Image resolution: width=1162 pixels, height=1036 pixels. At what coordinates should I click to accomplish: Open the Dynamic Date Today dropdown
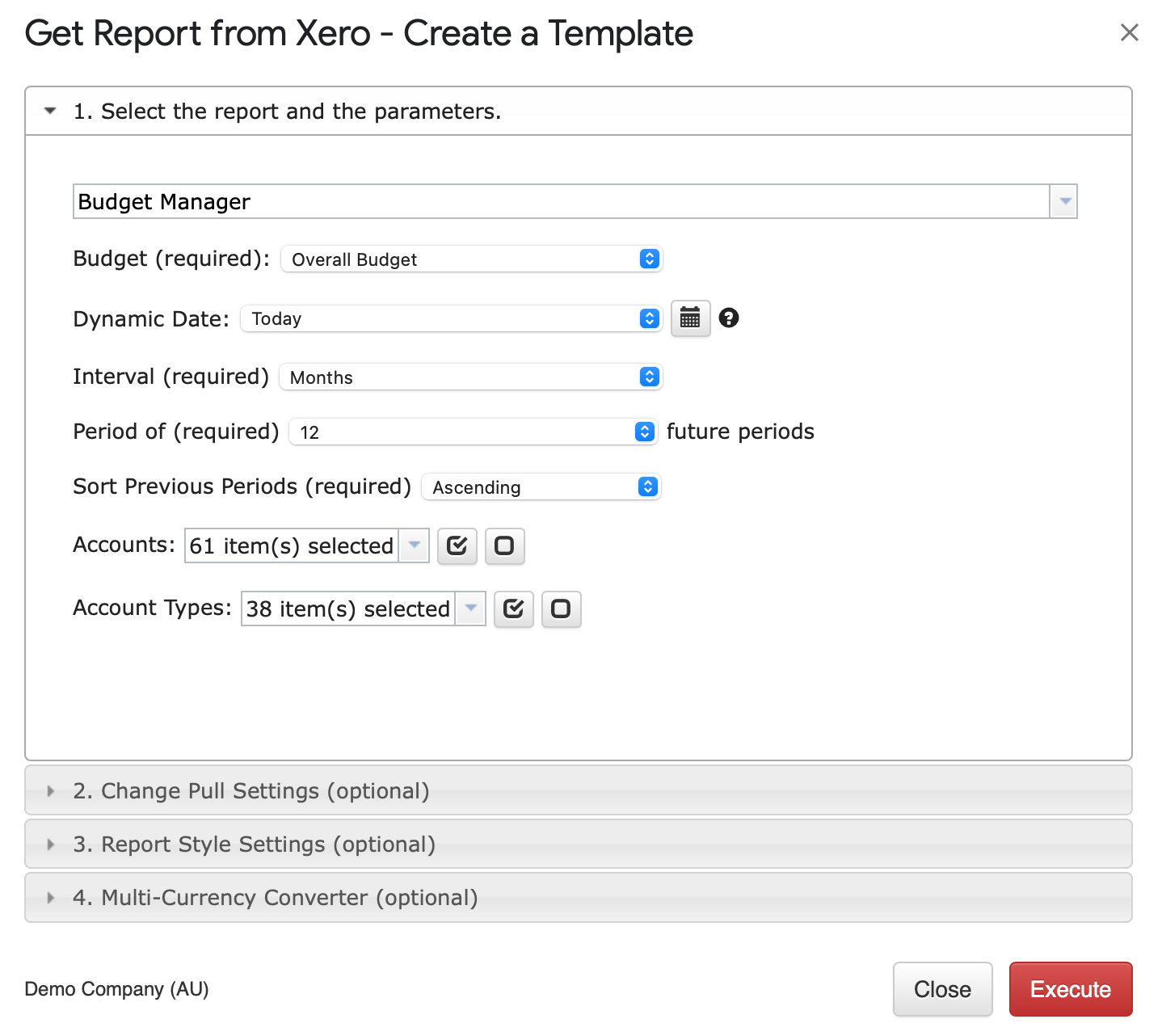click(x=451, y=318)
